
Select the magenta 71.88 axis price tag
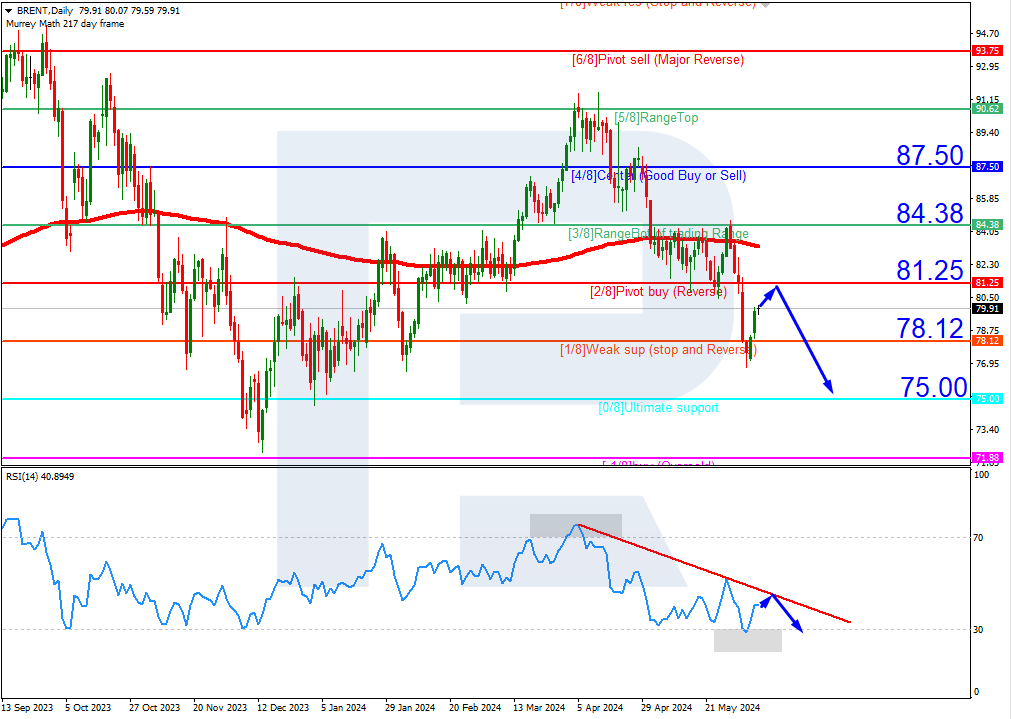pyautogui.click(x=987, y=458)
